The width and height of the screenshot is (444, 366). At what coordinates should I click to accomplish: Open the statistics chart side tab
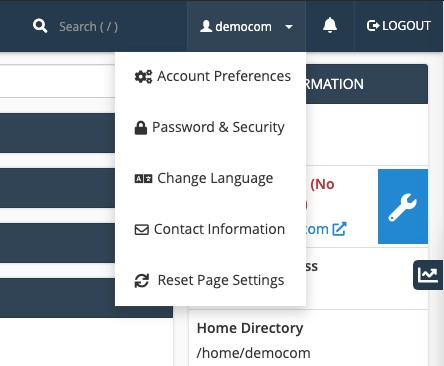pos(428,275)
